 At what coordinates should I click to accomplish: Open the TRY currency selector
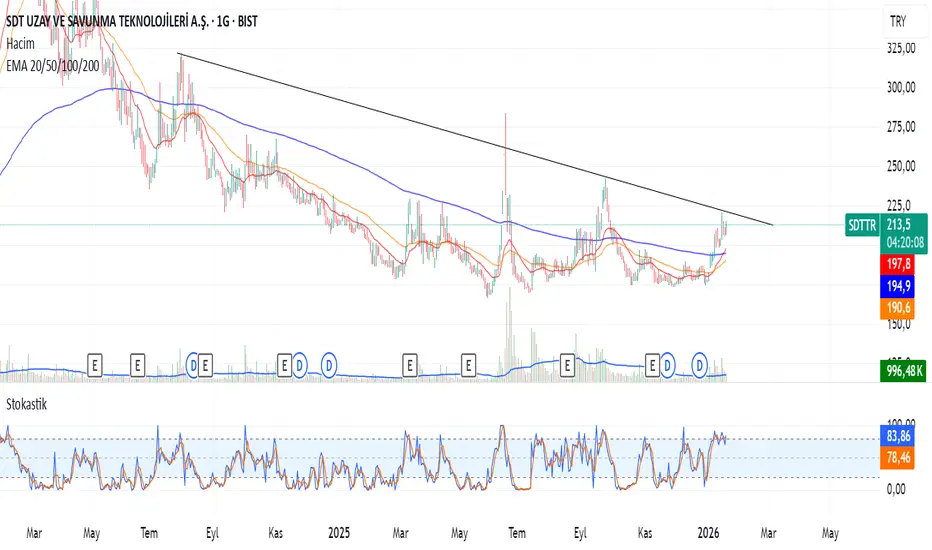tap(898, 21)
